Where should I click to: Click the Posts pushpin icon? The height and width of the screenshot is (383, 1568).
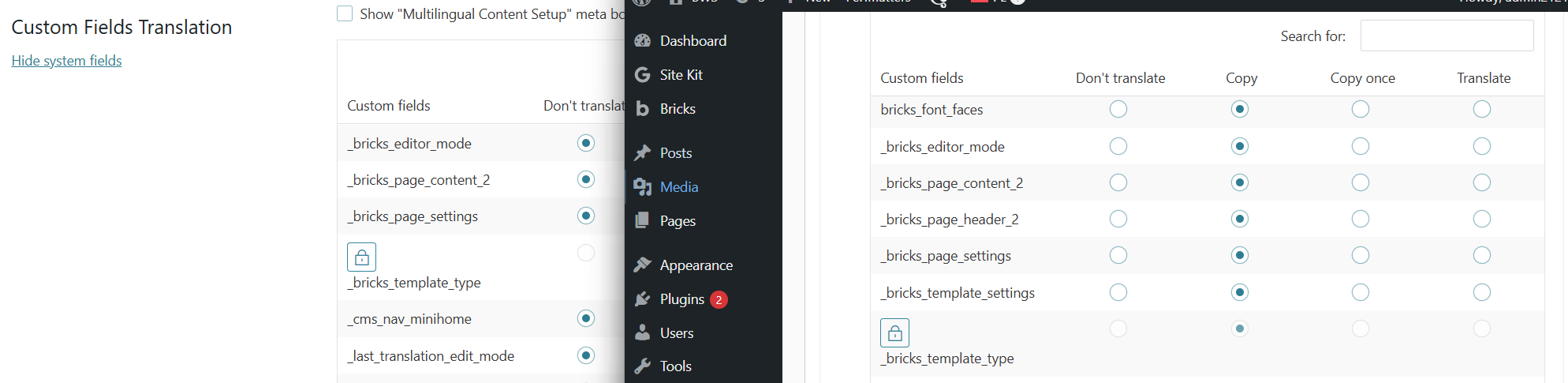point(643,153)
